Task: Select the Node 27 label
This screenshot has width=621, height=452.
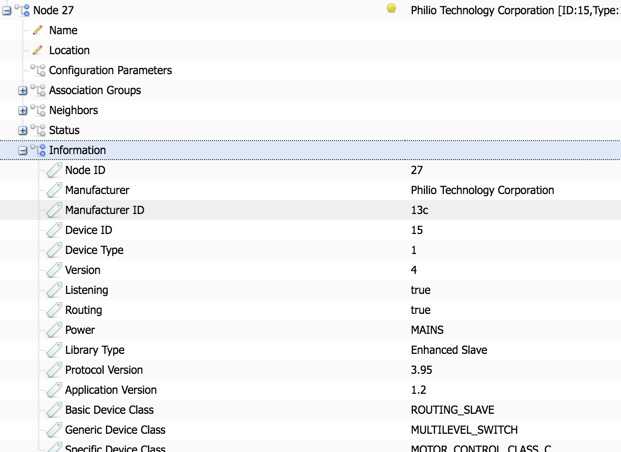Action: 53,10
